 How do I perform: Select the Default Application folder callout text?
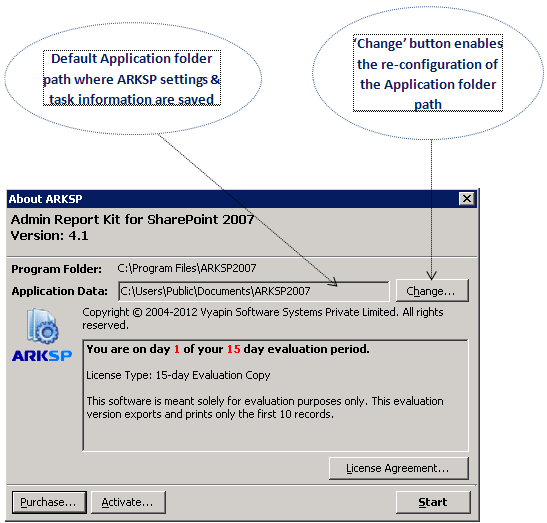tap(132, 79)
